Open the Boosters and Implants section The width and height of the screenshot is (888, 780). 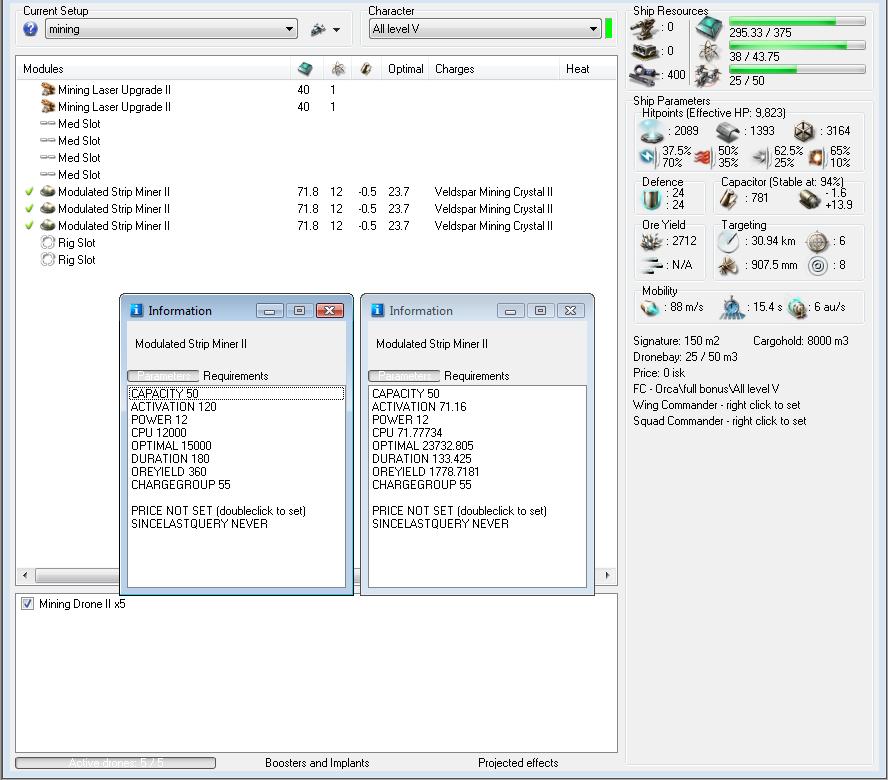317,763
